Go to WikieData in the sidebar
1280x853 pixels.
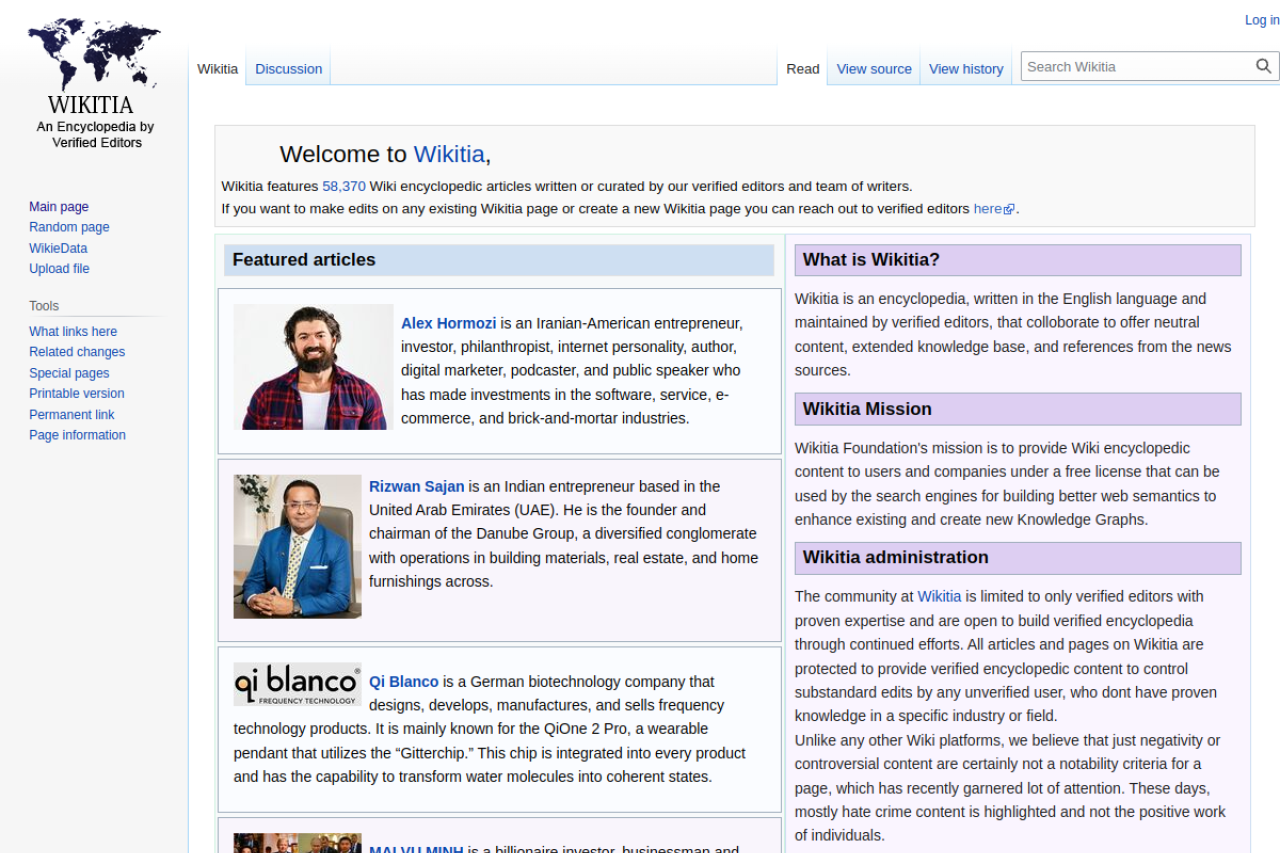[58, 248]
